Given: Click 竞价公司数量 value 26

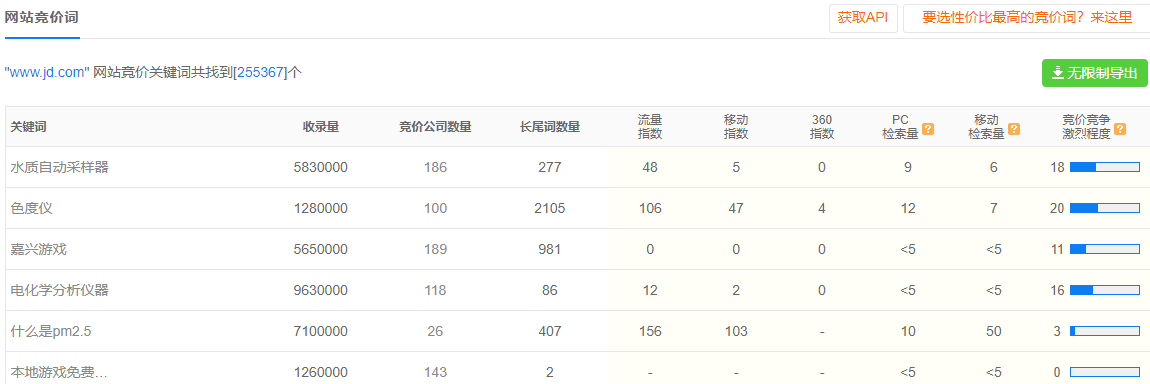Looking at the screenshot, I should pyautogui.click(x=435, y=331).
